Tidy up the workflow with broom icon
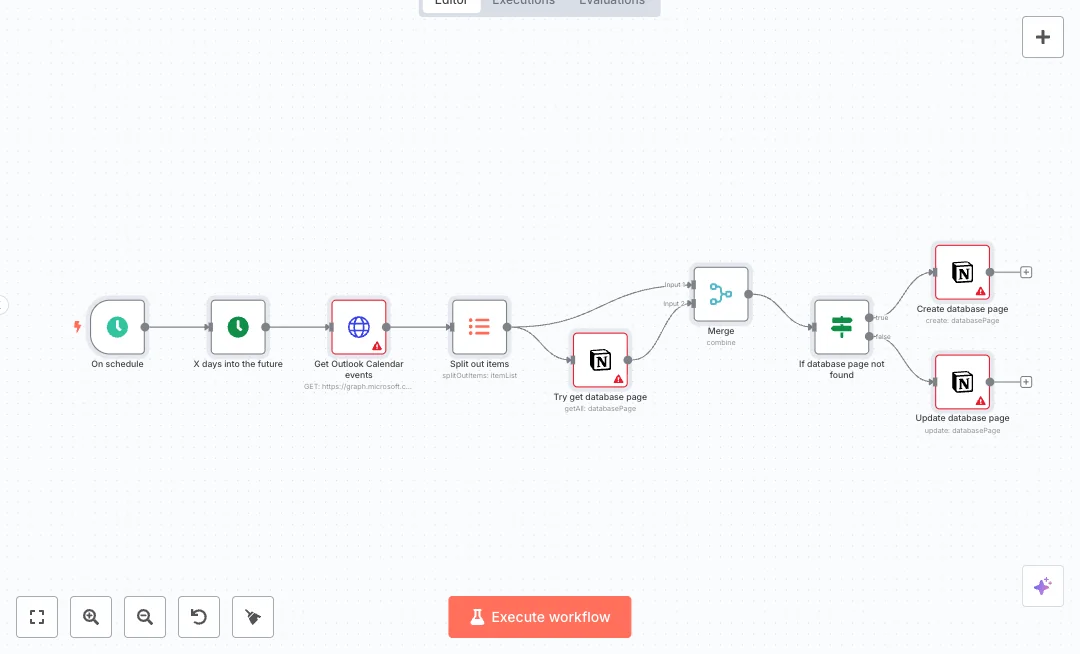Image resolution: width=1080 pixels, height=654 pixels. pos(253,617)
